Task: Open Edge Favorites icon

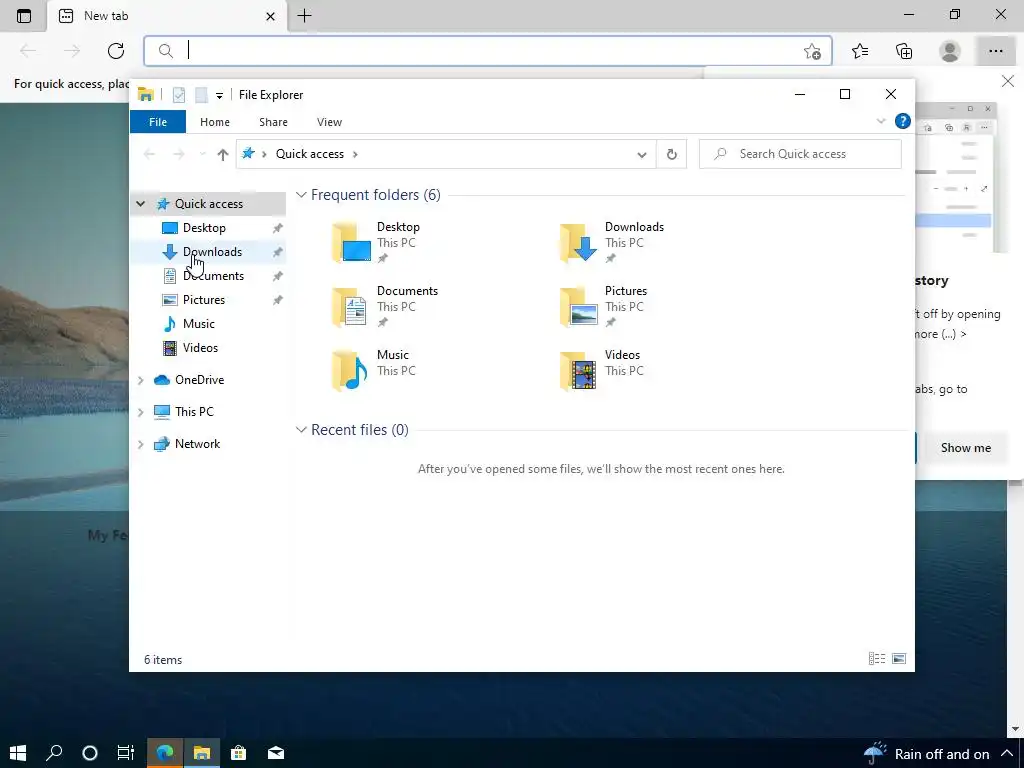Action: (860, 51)
